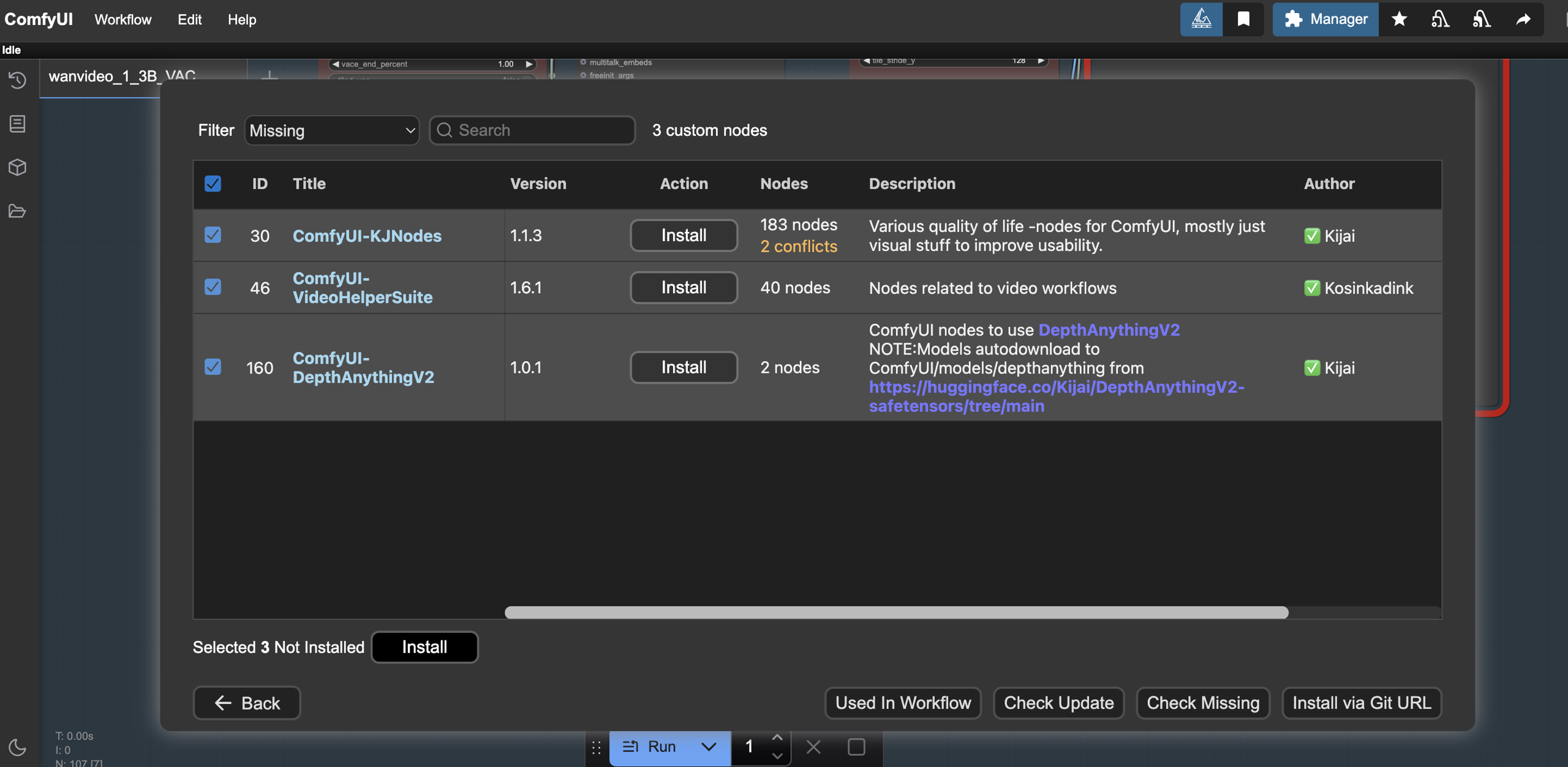Open the huggingface.co Kijai safetensors link
This screenshot has height=767, width=1568.
point(1057,396)
